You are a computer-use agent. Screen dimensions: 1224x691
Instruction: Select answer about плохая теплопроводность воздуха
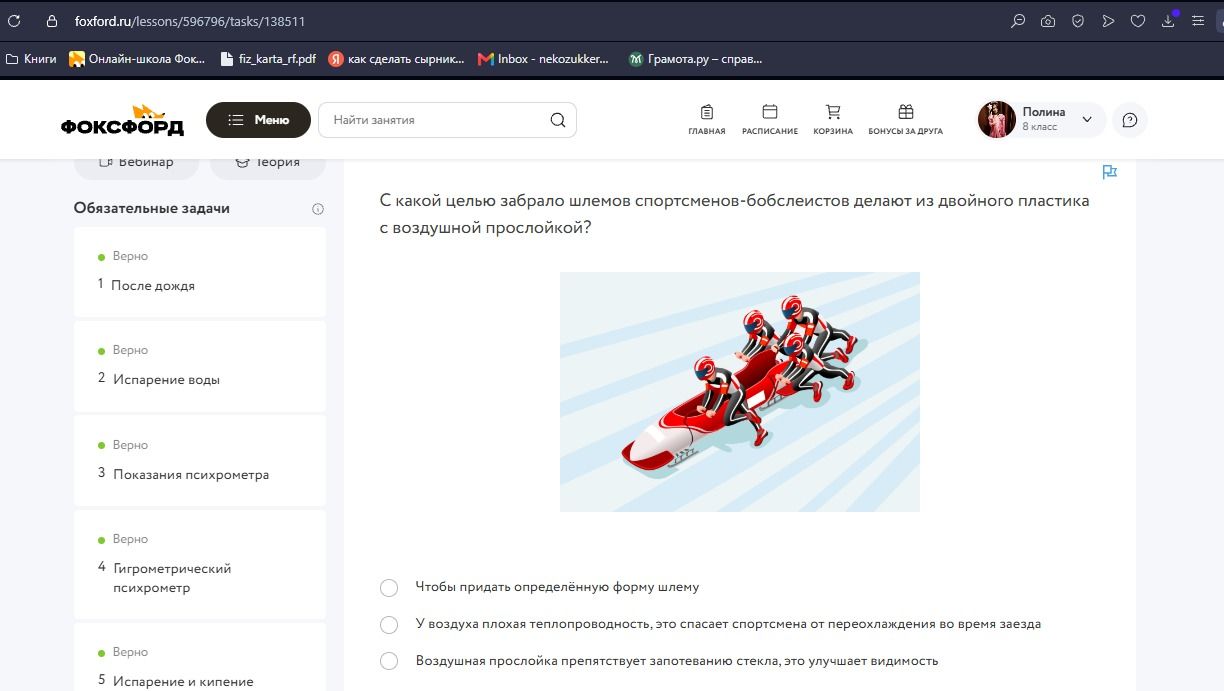(x=389, y=625)
